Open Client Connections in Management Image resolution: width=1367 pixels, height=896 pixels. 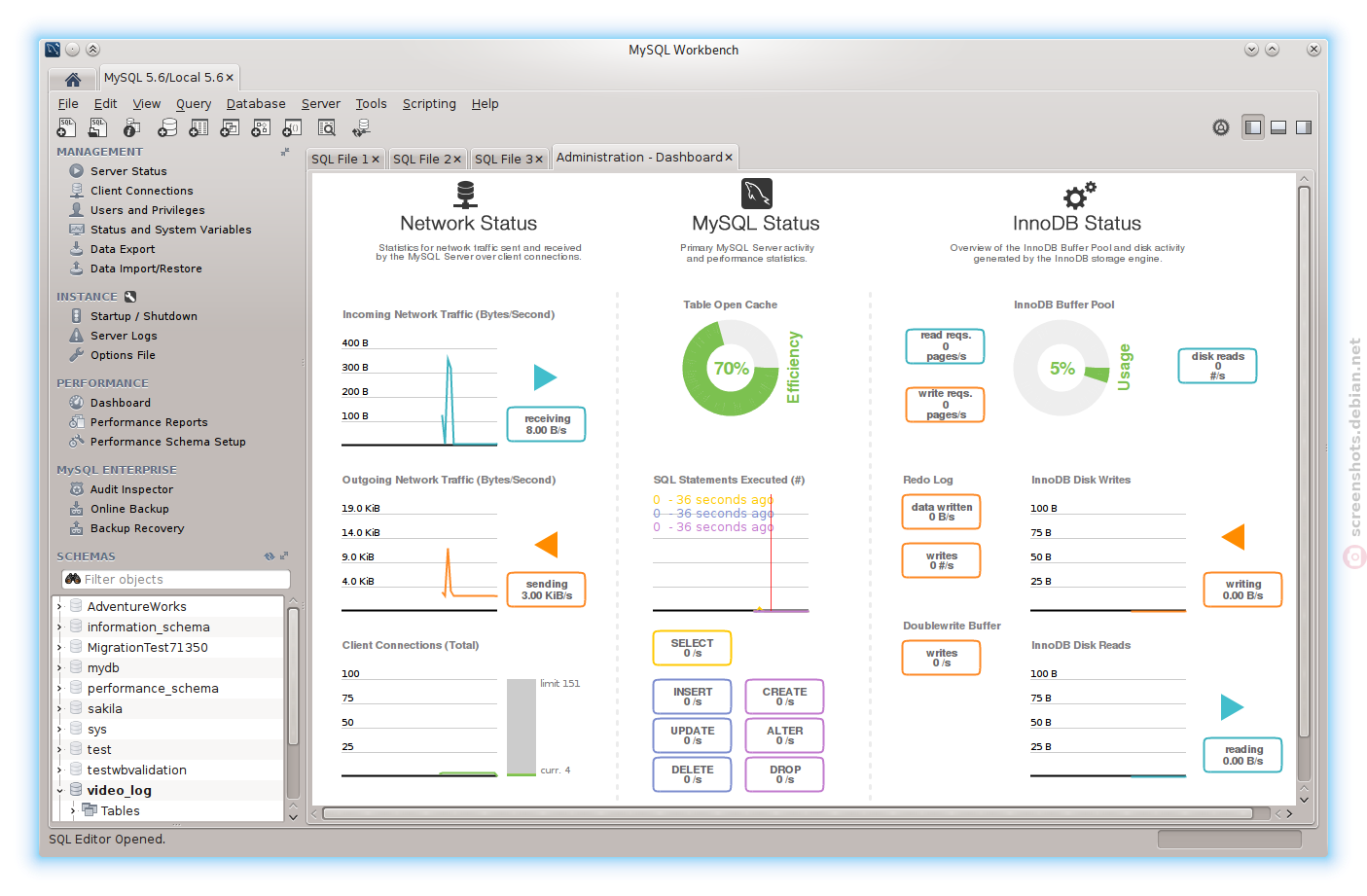pyautogui.click(x=141, y=191)
